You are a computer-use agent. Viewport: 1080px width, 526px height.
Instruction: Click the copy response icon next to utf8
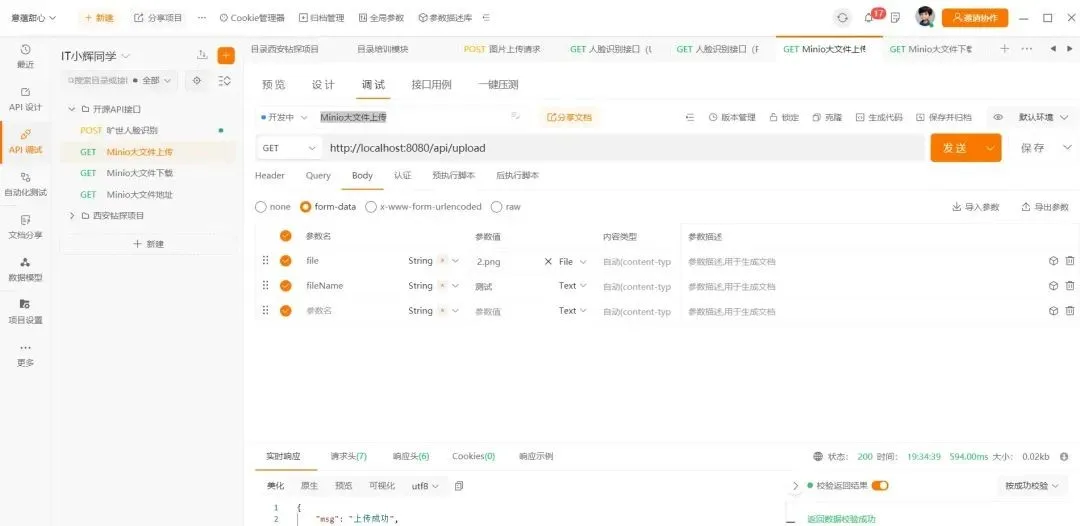tap(459, 486)
